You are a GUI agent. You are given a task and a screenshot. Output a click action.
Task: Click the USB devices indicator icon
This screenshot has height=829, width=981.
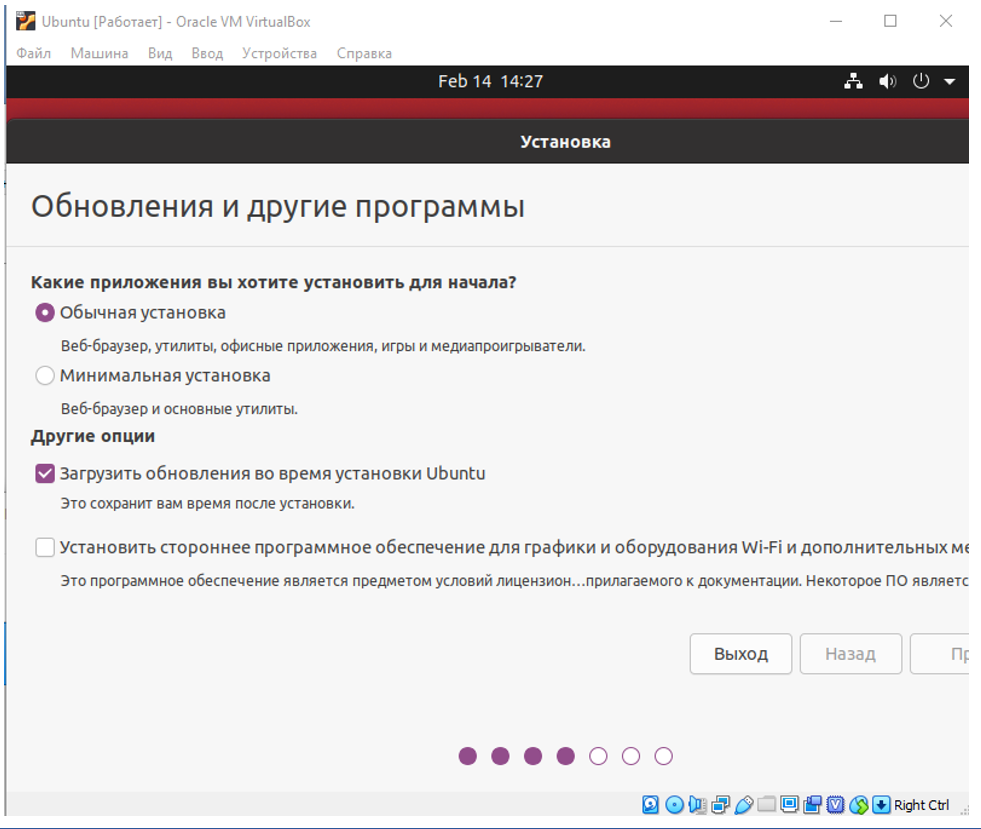click(x=744, y=805)
